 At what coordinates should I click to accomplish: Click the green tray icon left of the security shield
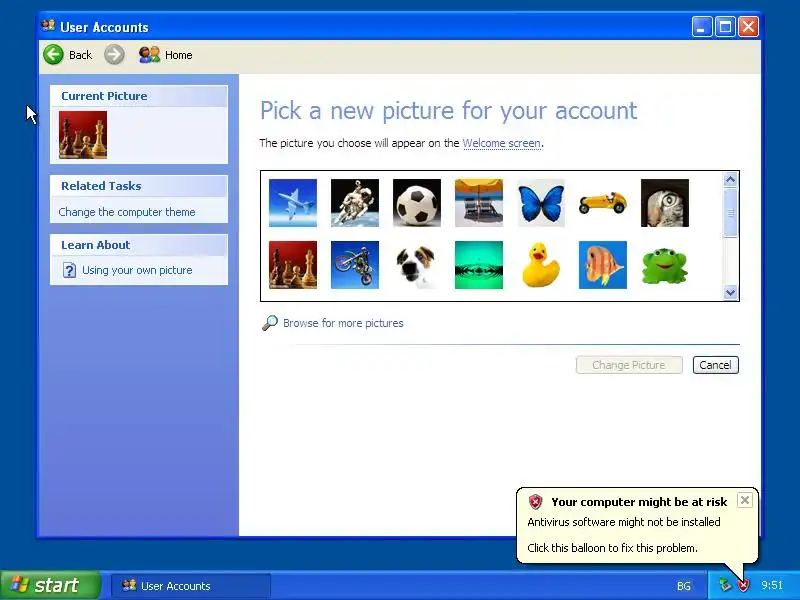(725, 585)
